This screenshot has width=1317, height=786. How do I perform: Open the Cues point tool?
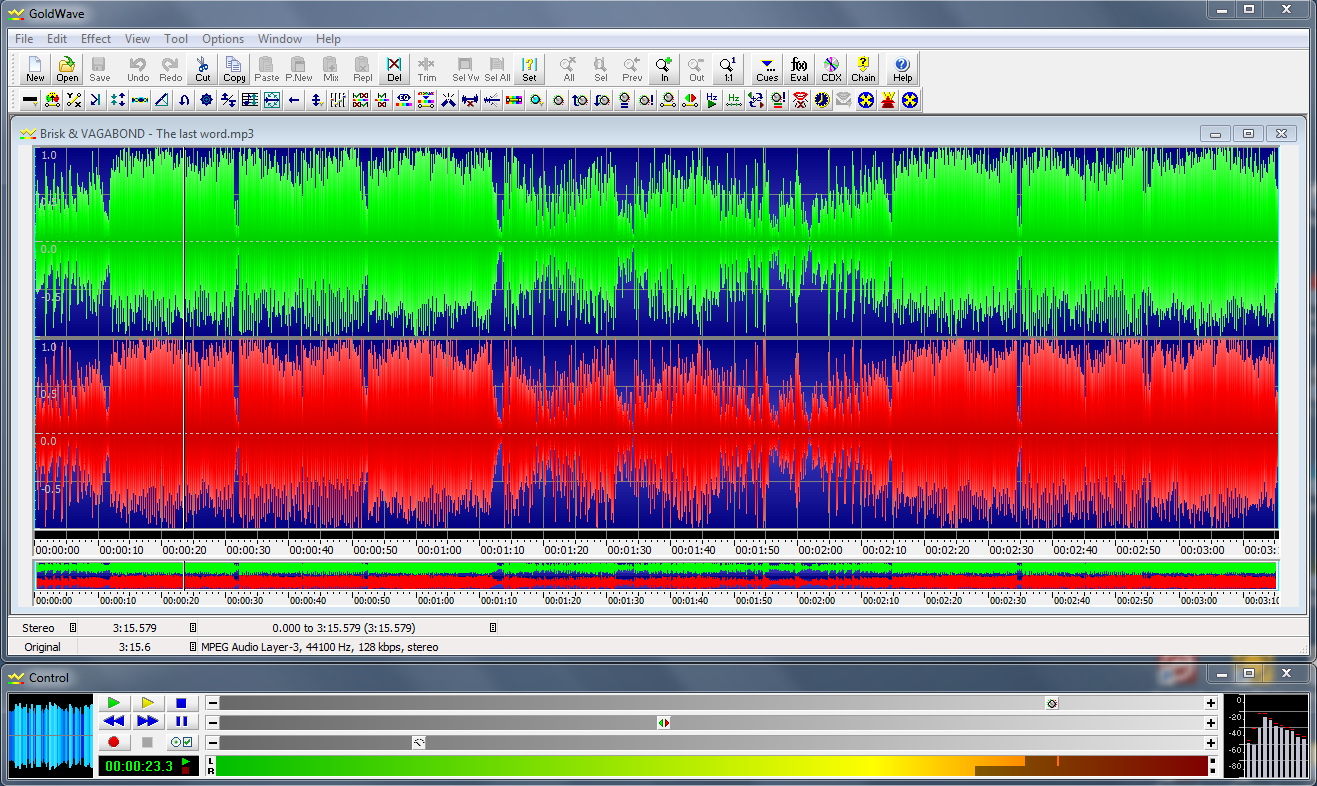pyautogui.click(x=767, y=69)
